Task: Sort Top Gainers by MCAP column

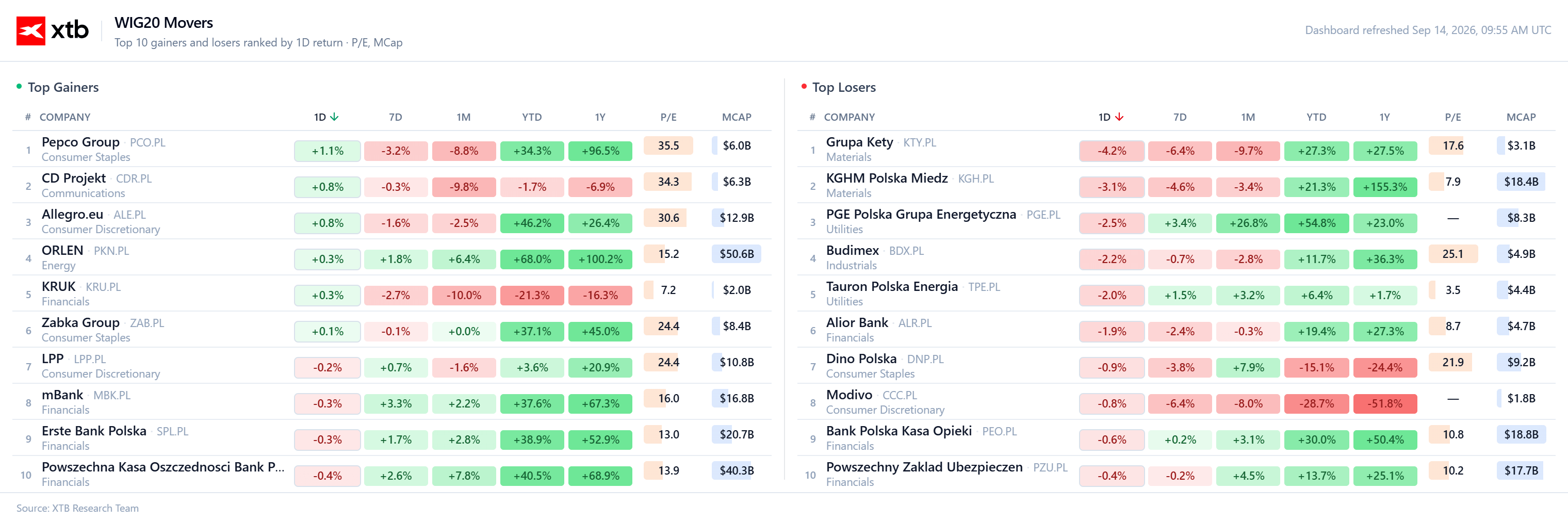Action: 737,117
